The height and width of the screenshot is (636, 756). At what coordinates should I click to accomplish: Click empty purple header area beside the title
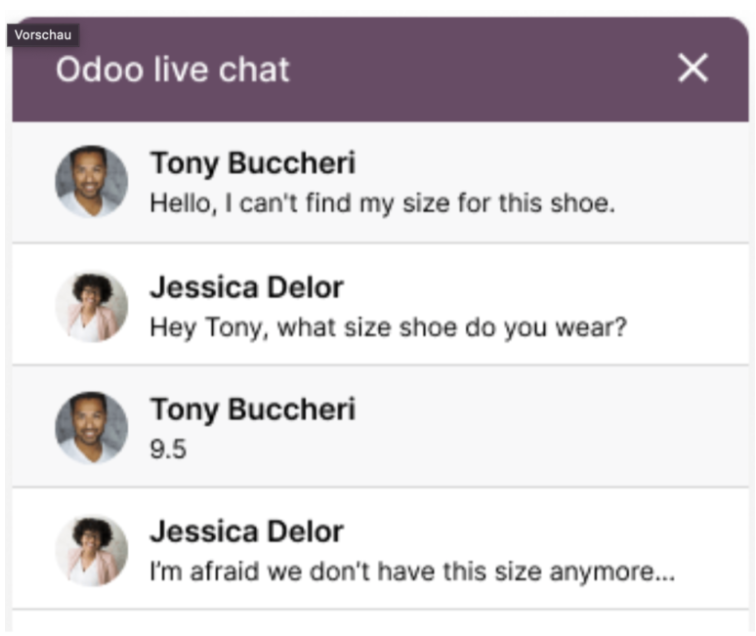tap(482, 69)
